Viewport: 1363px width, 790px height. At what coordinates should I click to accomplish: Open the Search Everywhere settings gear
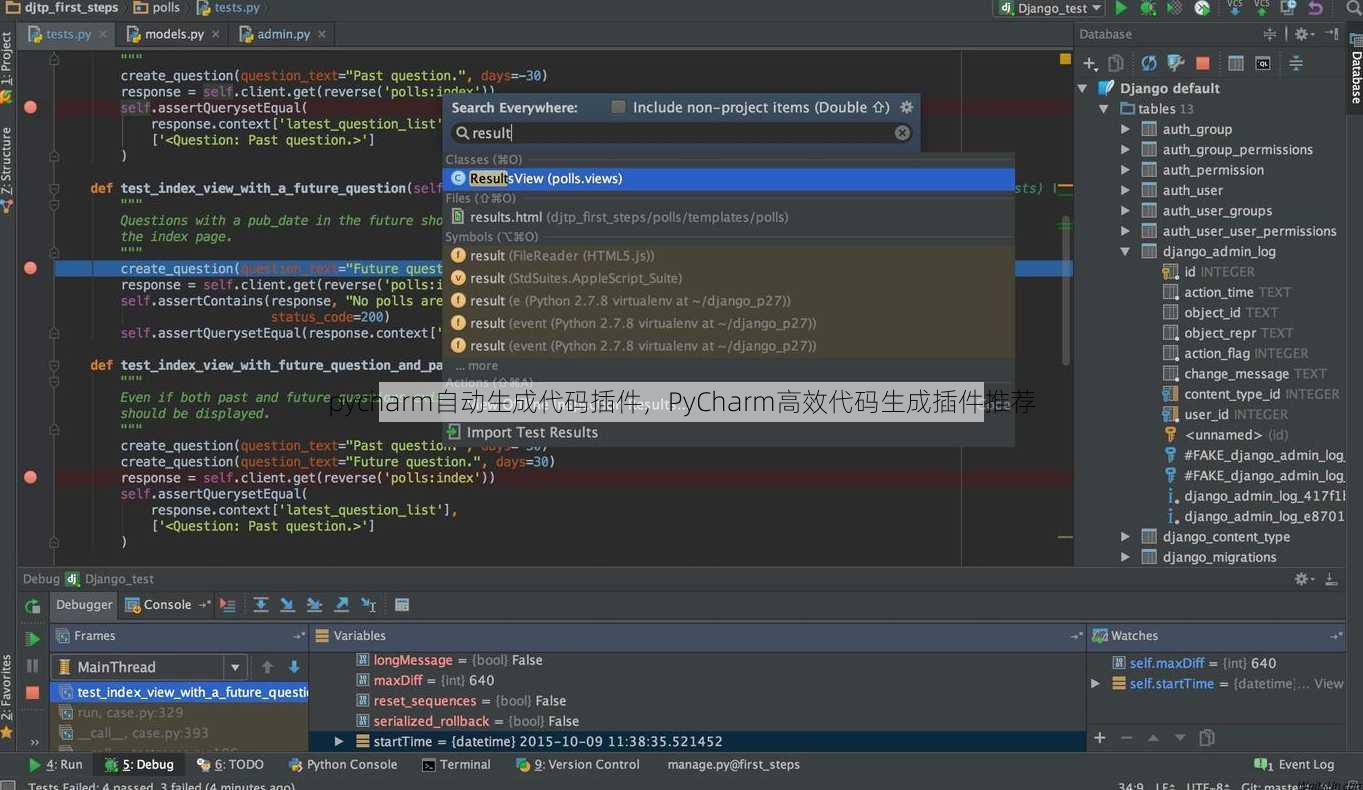click(907, 107)
